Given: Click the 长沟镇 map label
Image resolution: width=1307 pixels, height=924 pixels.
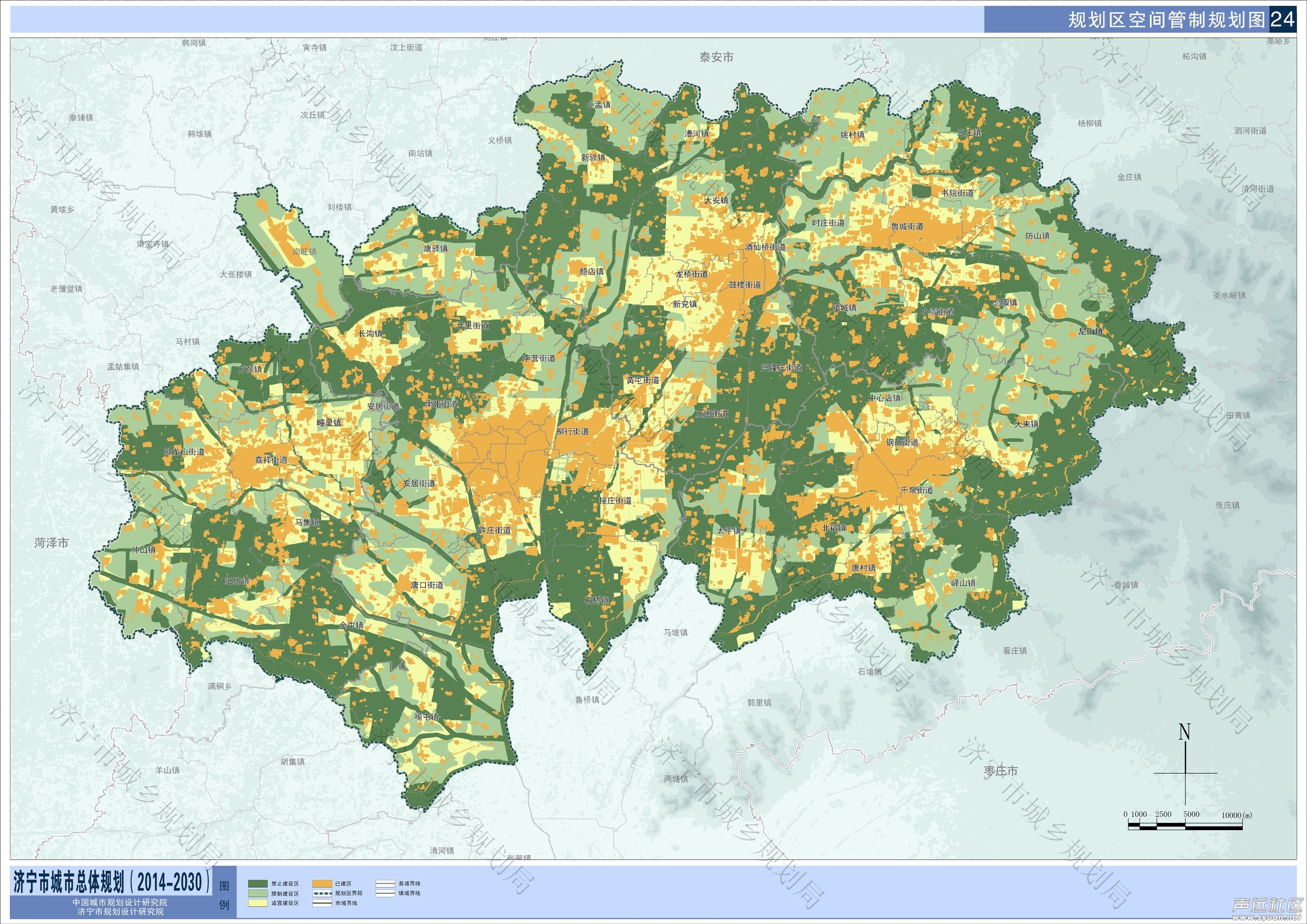Looking at the screenshot, I should [x=370, y=334].
